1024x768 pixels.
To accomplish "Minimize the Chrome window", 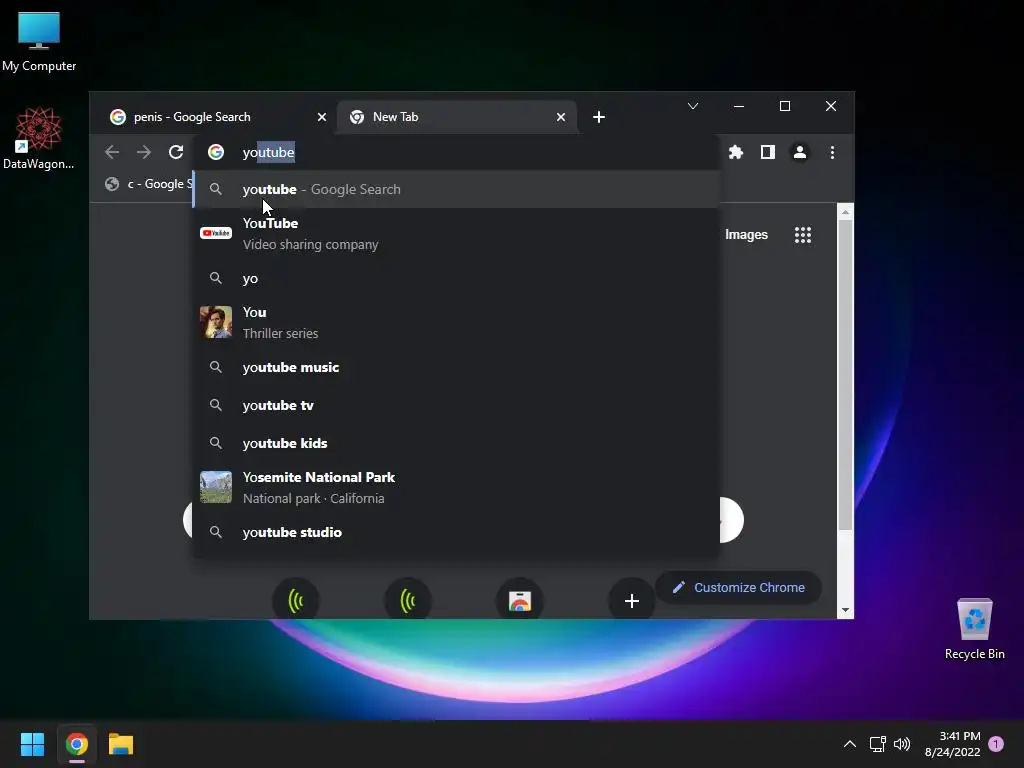I will (x=739, y=106).
